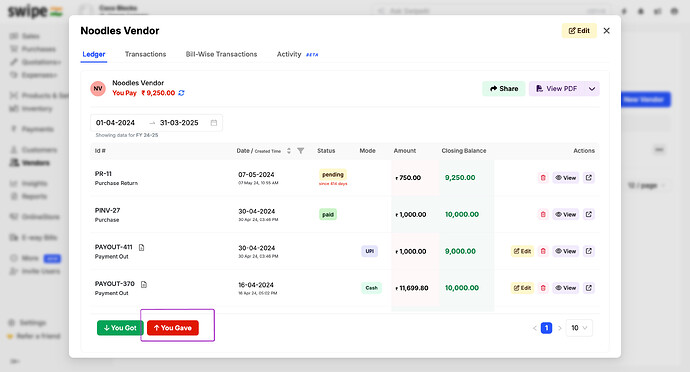The image size is (690, 372).
Task: Click closing balance 9,250.00
Action: [460, 178]
